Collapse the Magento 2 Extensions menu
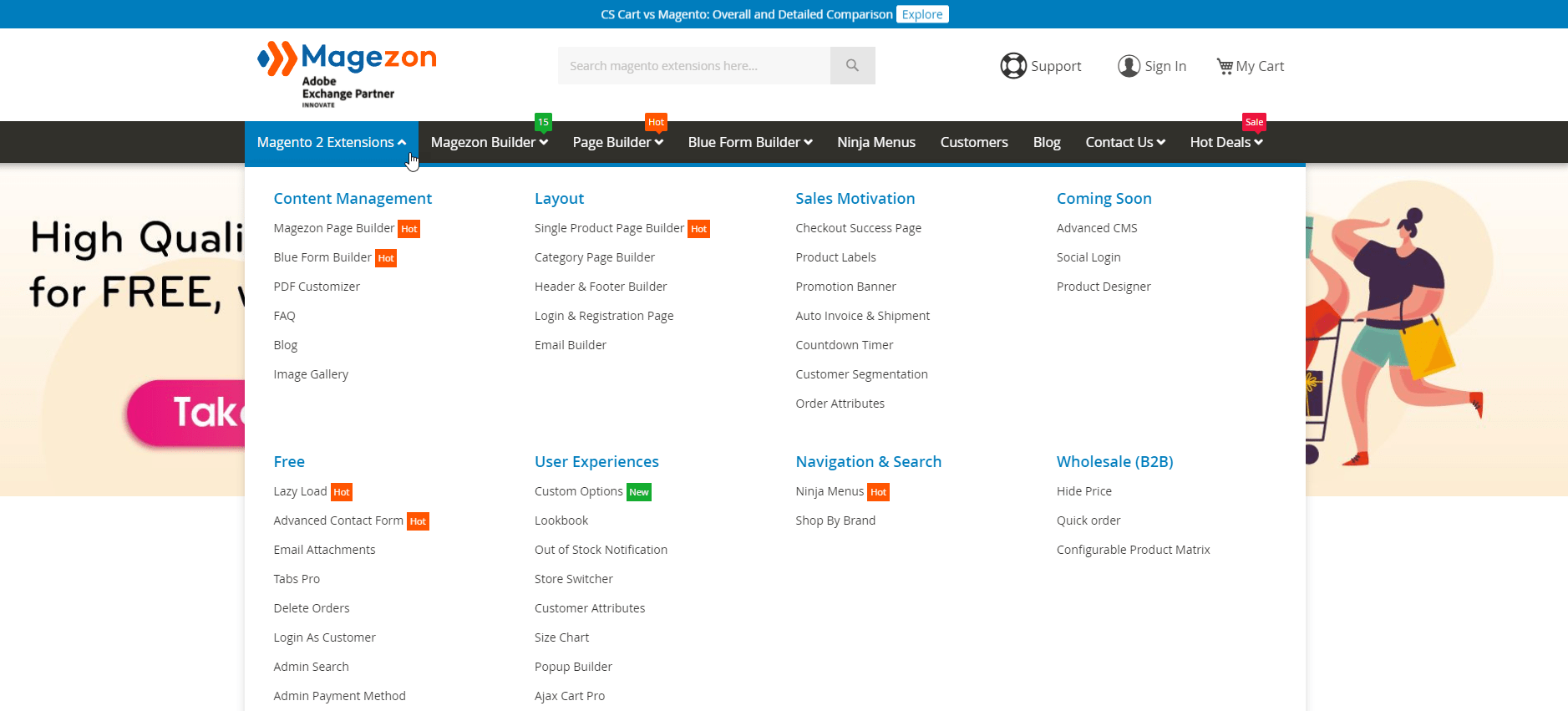Image resolution: width=1568 pixels, height=711 pixels. point(332,142)
